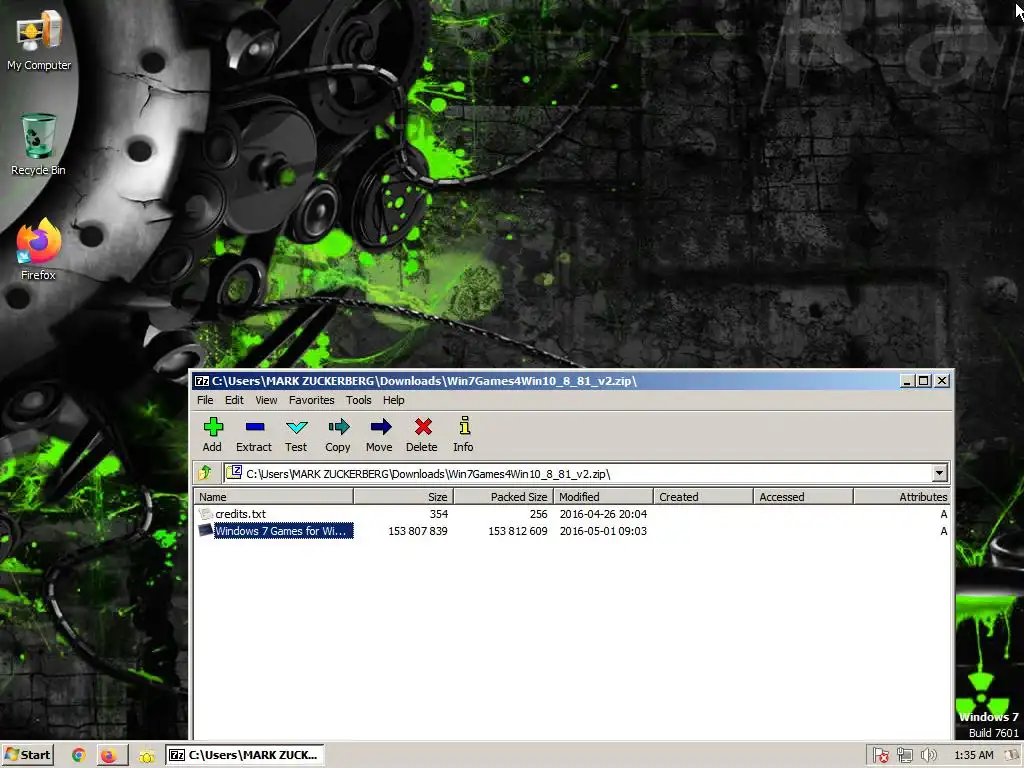Screen dimensions: 1024x768
Task: Launch Chrome from the taskbar
Action: 78,756
